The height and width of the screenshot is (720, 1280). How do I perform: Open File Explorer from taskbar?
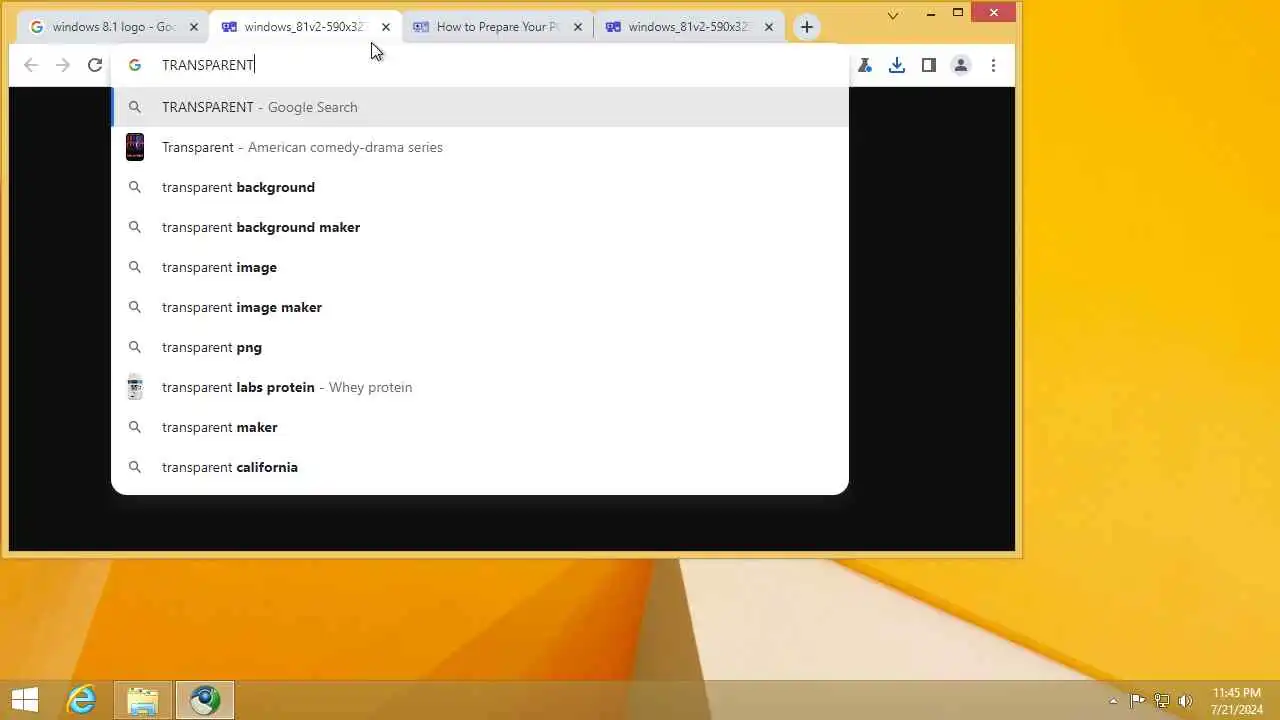143,700
